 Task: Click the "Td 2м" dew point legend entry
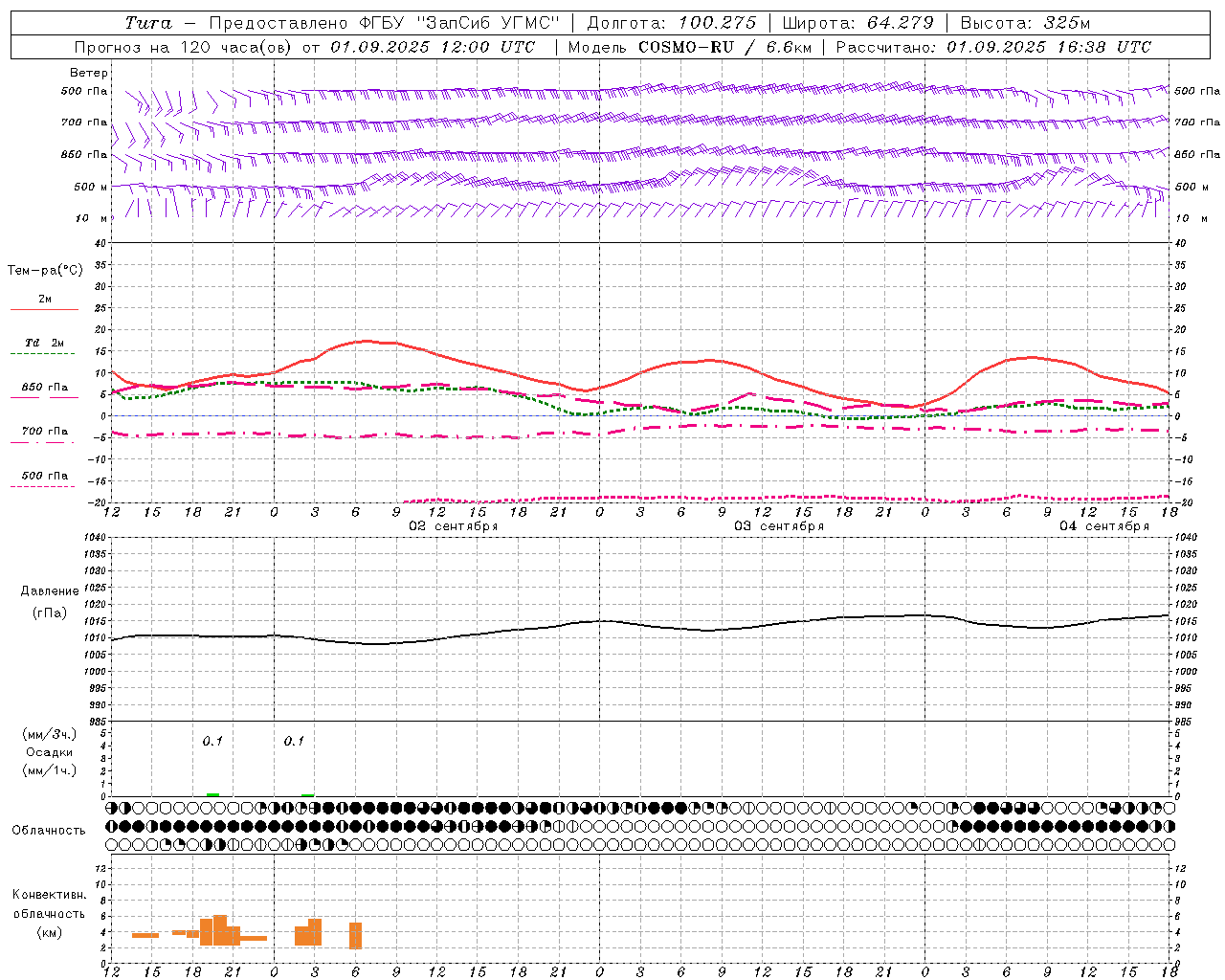tap(44, 343)
